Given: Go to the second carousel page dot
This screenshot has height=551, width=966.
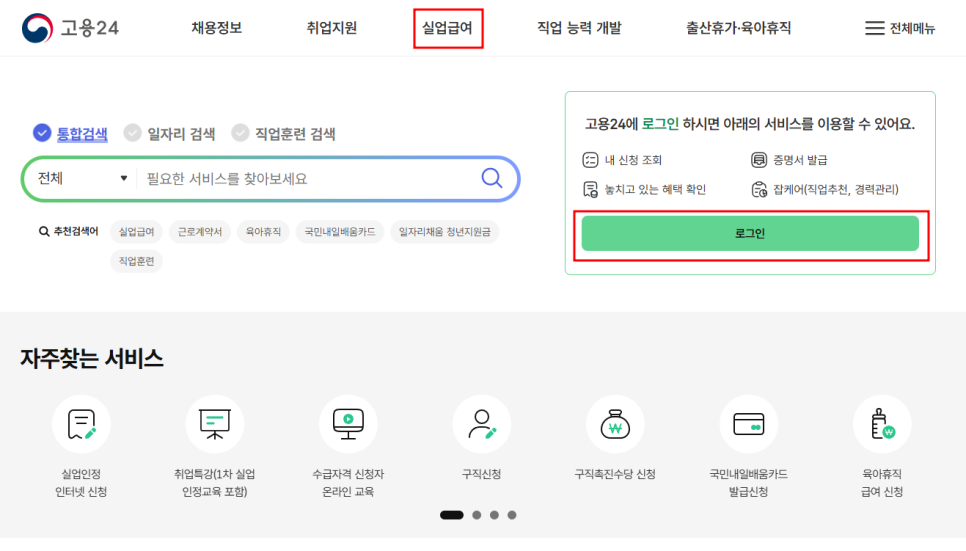Looking at the screenshot, I should 477,515.
